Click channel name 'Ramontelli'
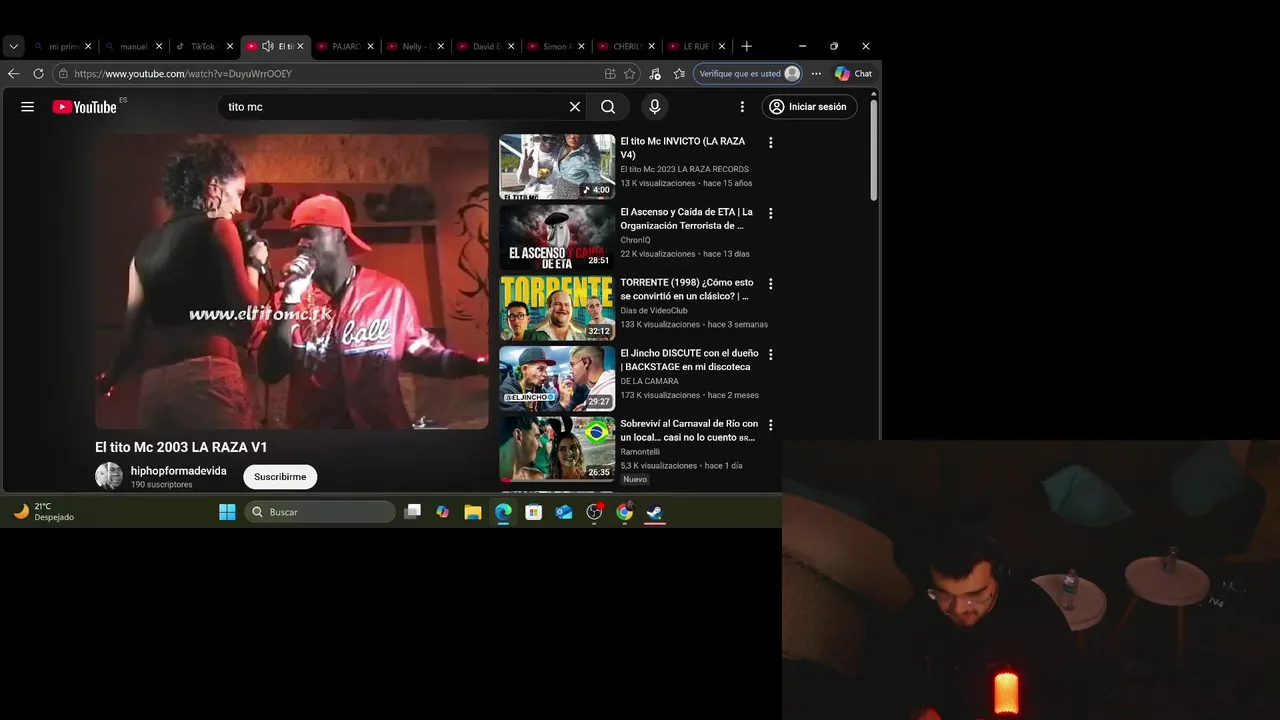1280x720 pixels. pos(640,452)
